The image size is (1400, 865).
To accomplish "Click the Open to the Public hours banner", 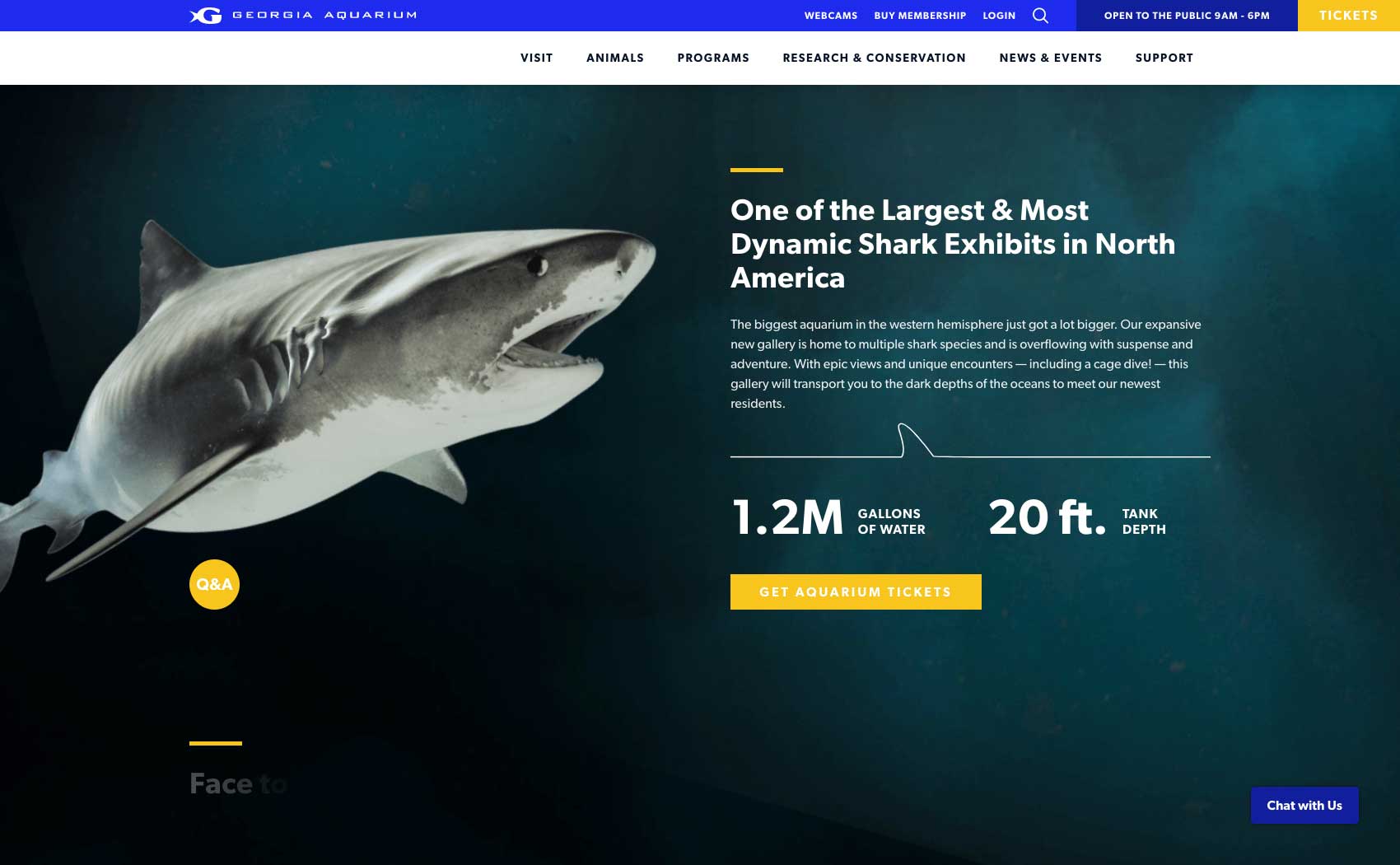I will coord(1187,16).
